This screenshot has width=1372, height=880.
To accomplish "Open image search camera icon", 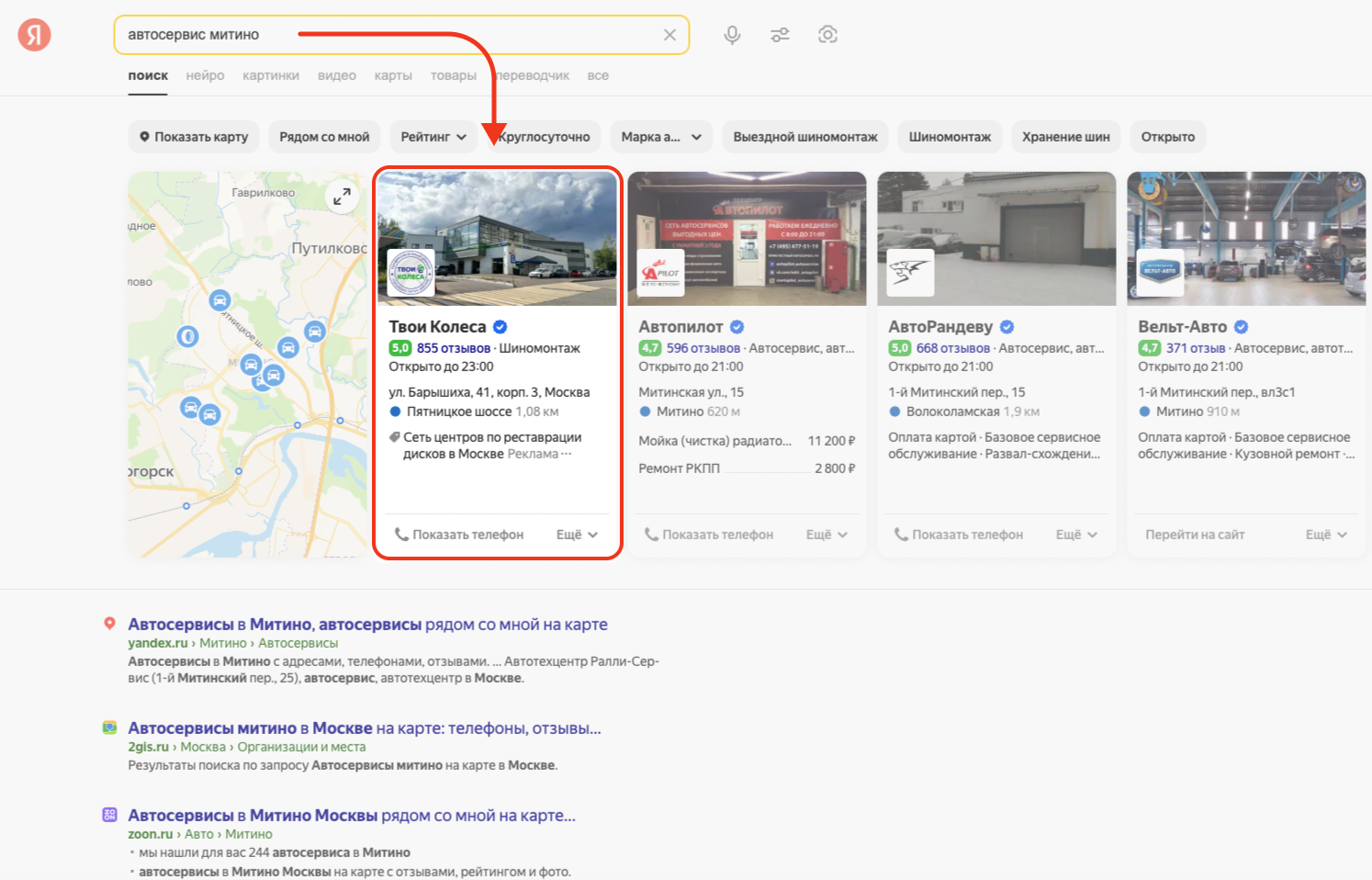I will tap(827, 35).
